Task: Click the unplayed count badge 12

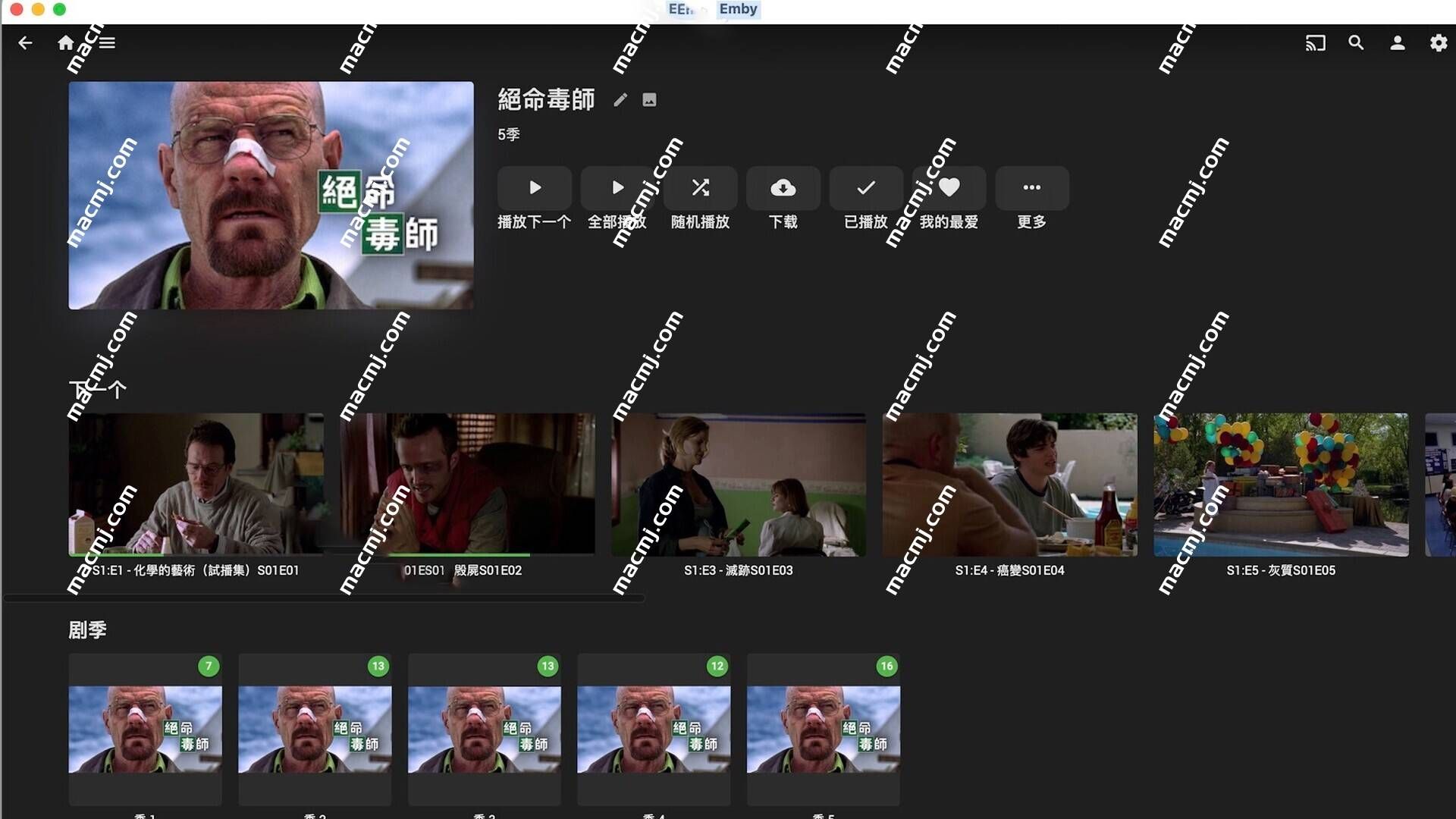Action: pyautogui.click(x=717, y=667)
